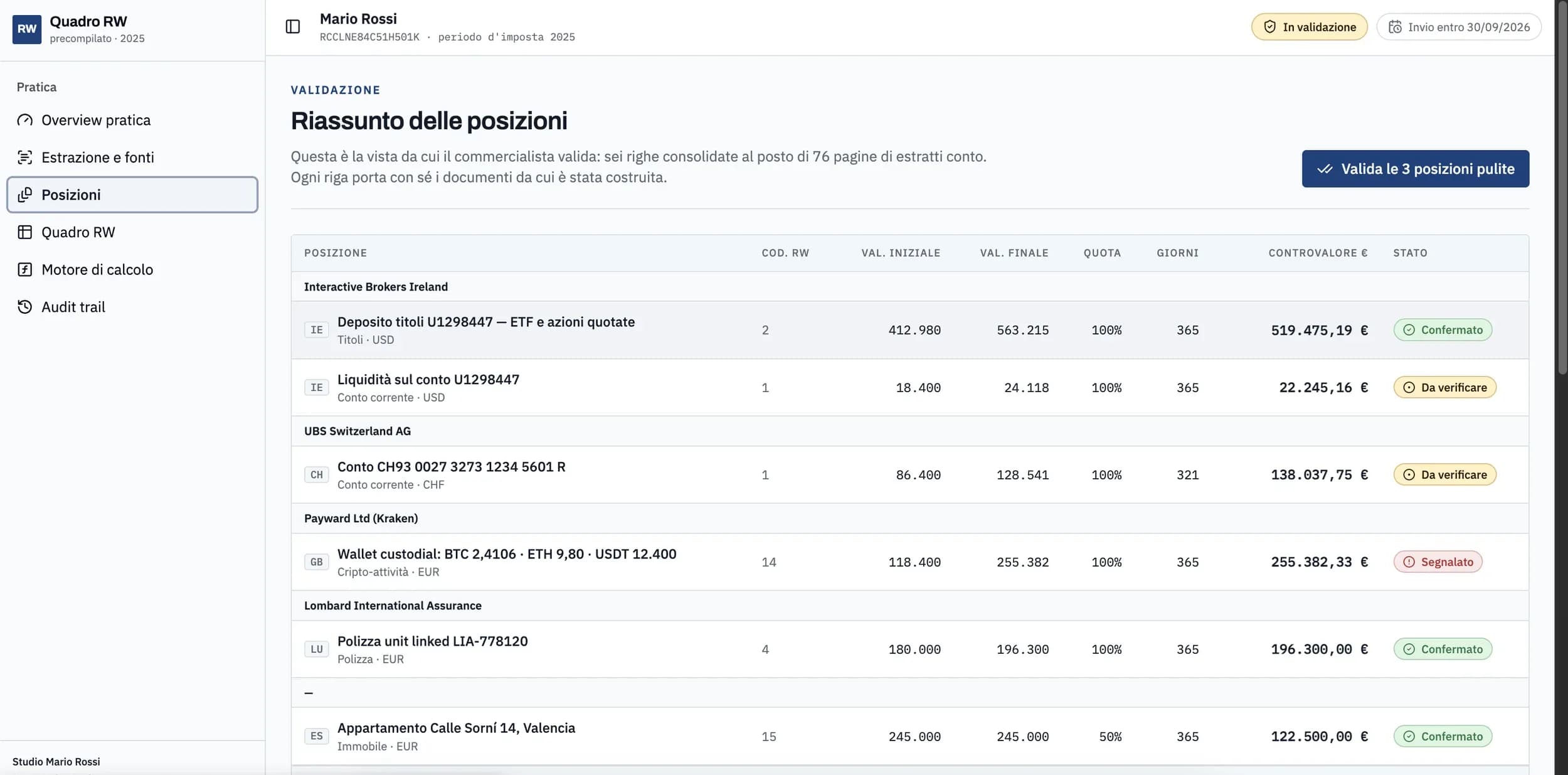Viewport: 1568px width, 775px height.
Task: Click the CONTROVALORE € column header
Action: point(1318,253)
